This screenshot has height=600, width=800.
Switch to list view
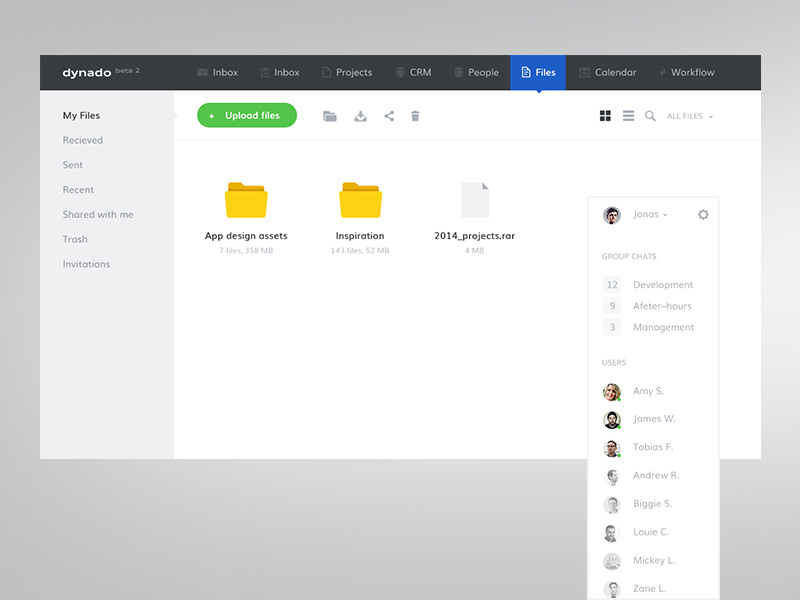click(x=629, y=116)
